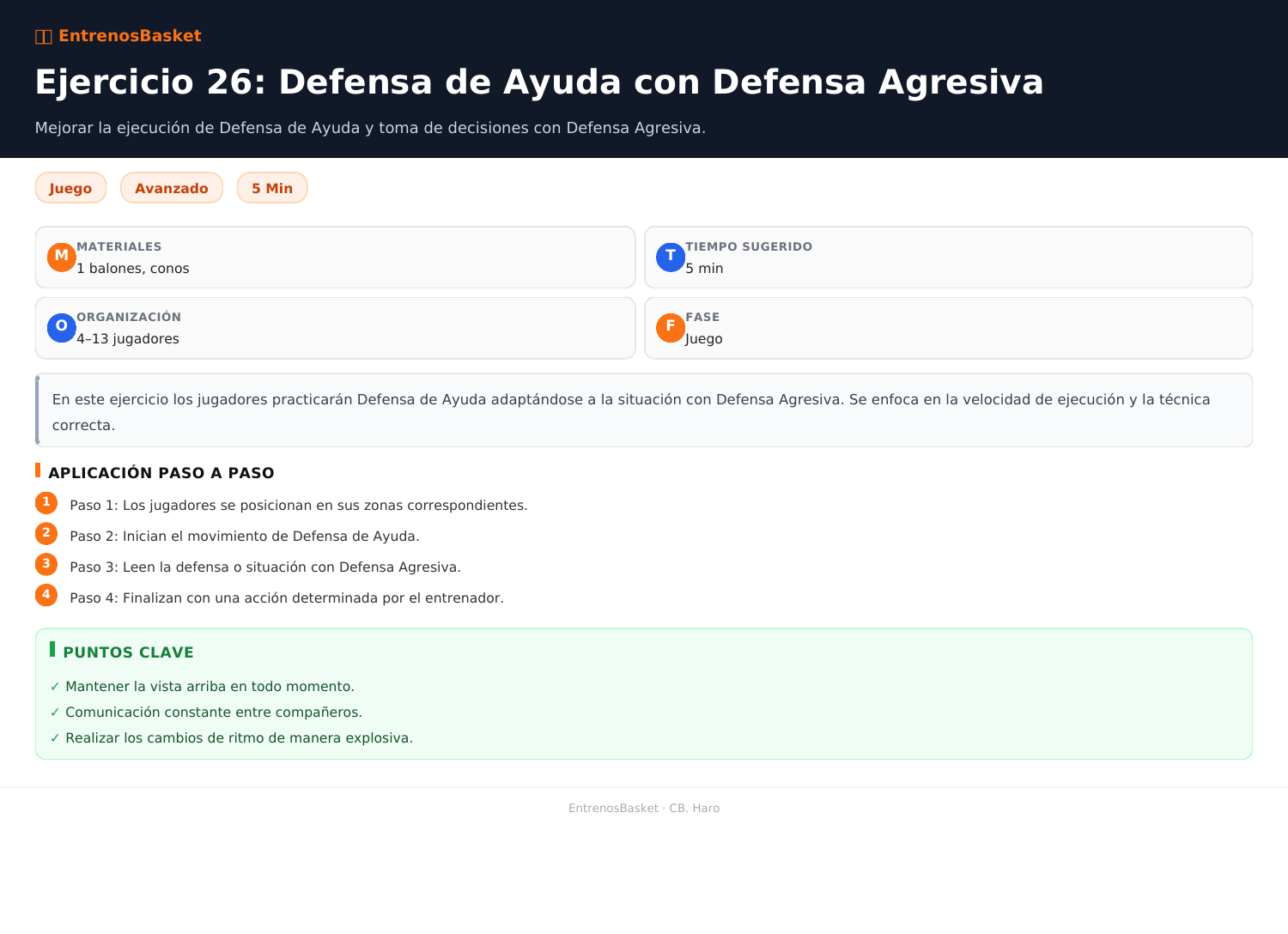Click '4–13 jugadores' value

click(x=128, y=339)
